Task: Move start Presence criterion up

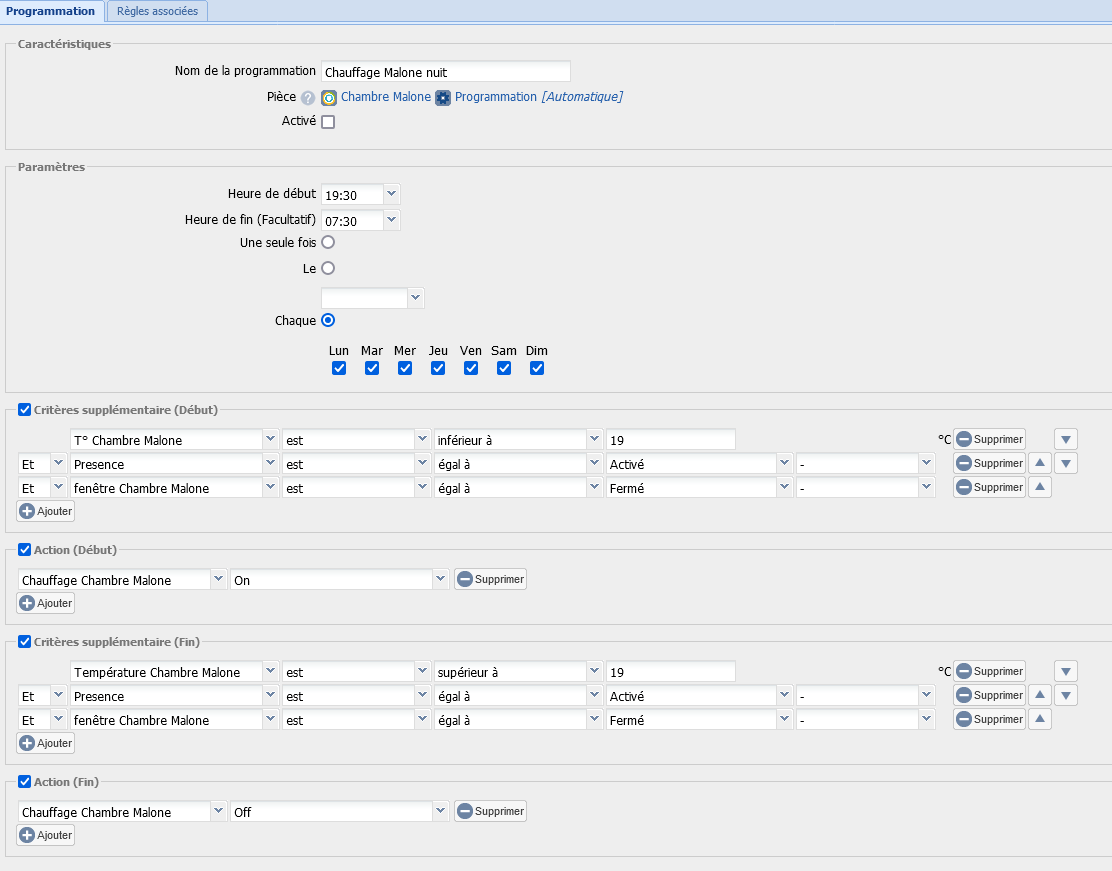Action: point(1040,463)
